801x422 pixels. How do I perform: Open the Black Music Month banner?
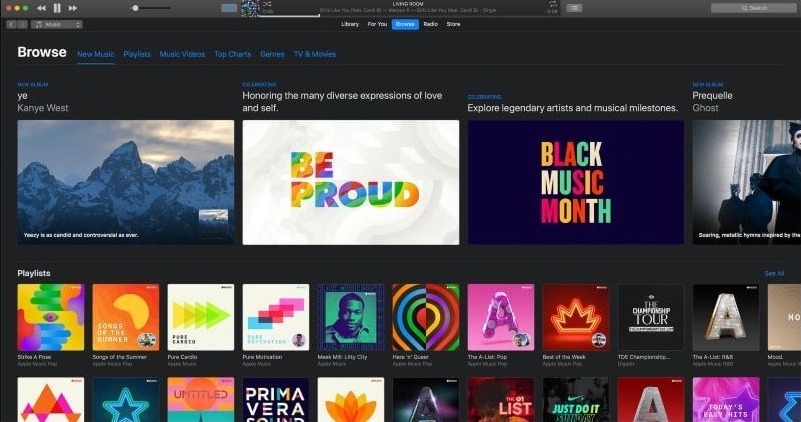[576, 182]
